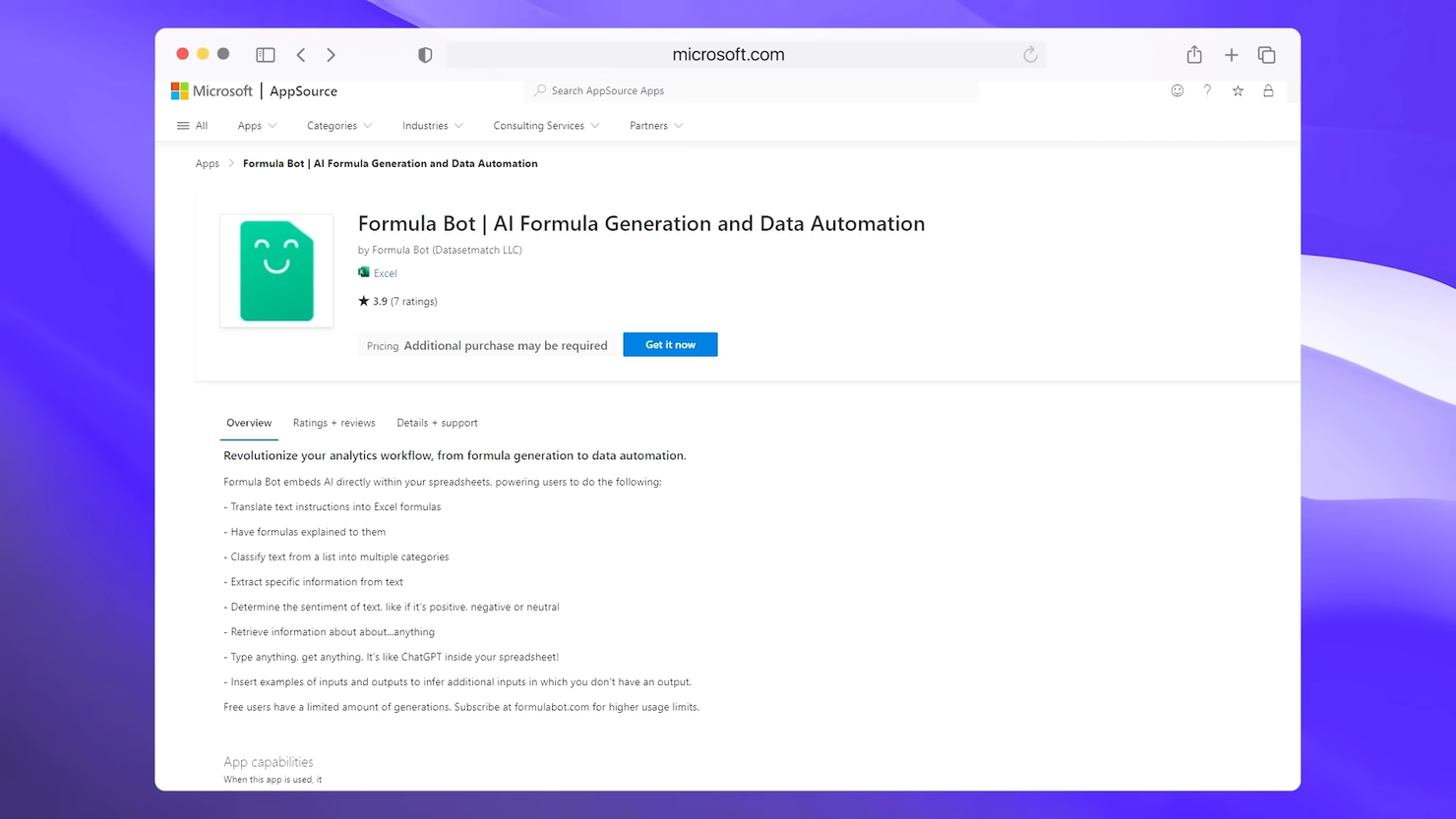Click the Excel product icon
This screenshot has width=1456, height=819.
(x=365, y=272)
